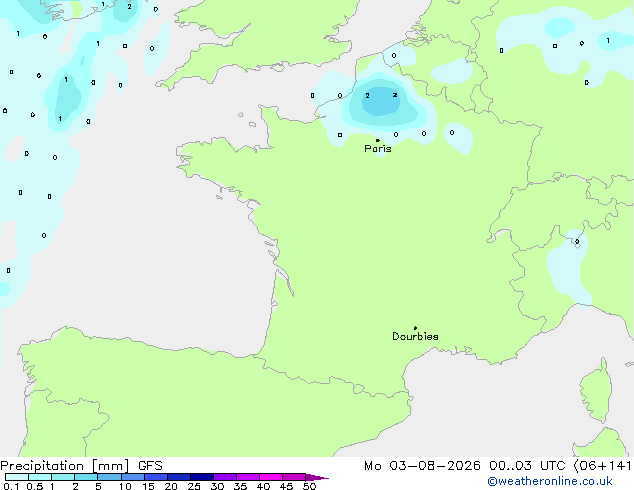Pick the 0.1 to 0.5 mm legend swatch
Image resolution: width=634 pixels, height=490 pixels.
[17, 477]
